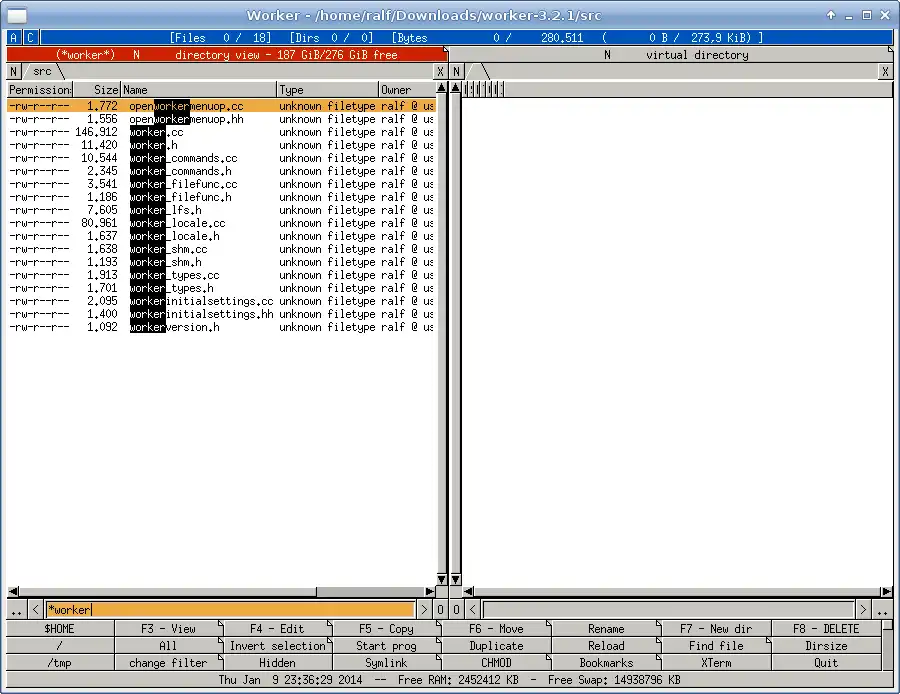Select file workerinitialsettings.hh
Viewport: 900px width, 694px height.
click(x=222, y=315)
